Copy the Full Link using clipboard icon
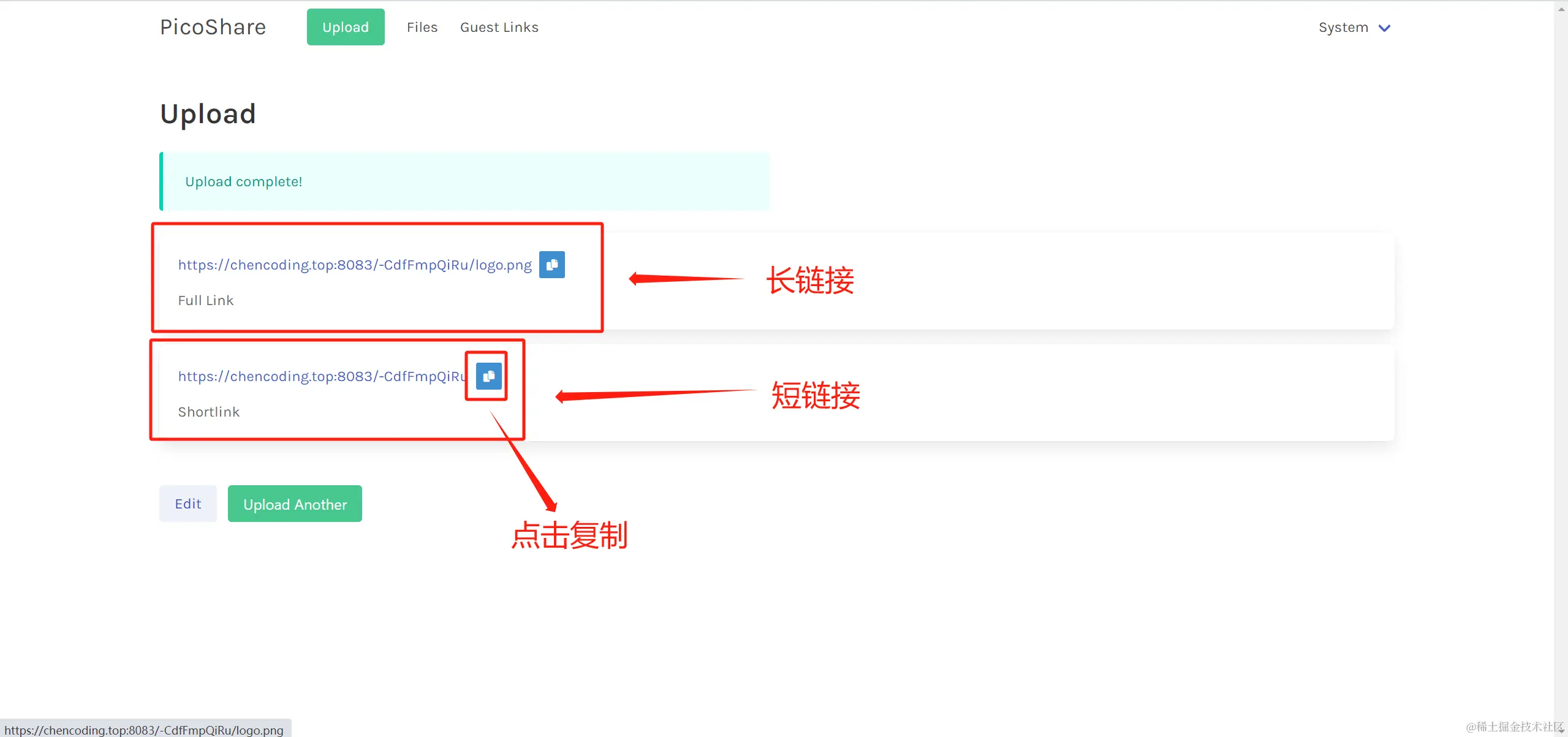This screenshot has width=1568, height=737. tap(551, 265)
